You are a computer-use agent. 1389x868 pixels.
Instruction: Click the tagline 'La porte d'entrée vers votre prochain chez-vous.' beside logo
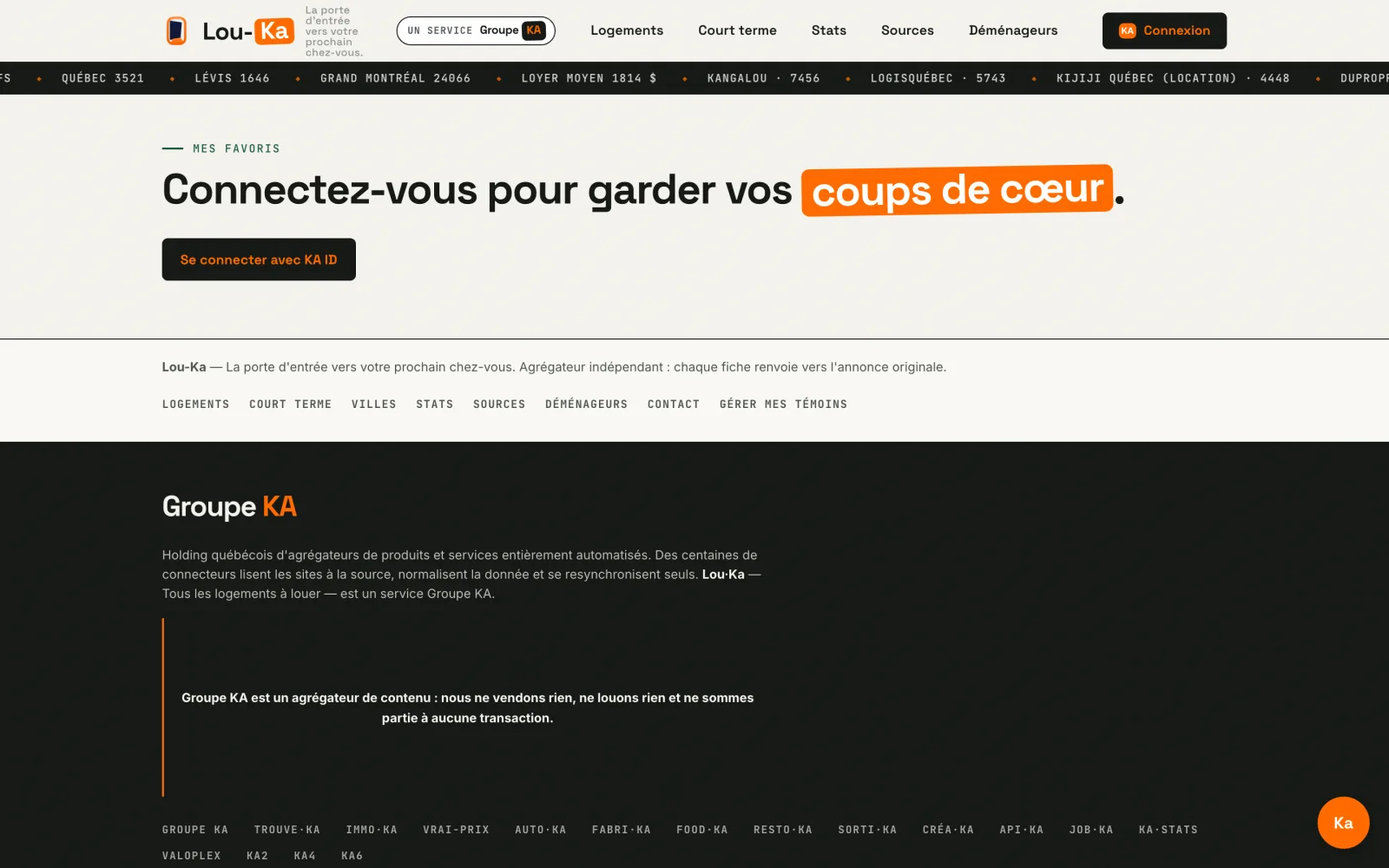[334, 31]
